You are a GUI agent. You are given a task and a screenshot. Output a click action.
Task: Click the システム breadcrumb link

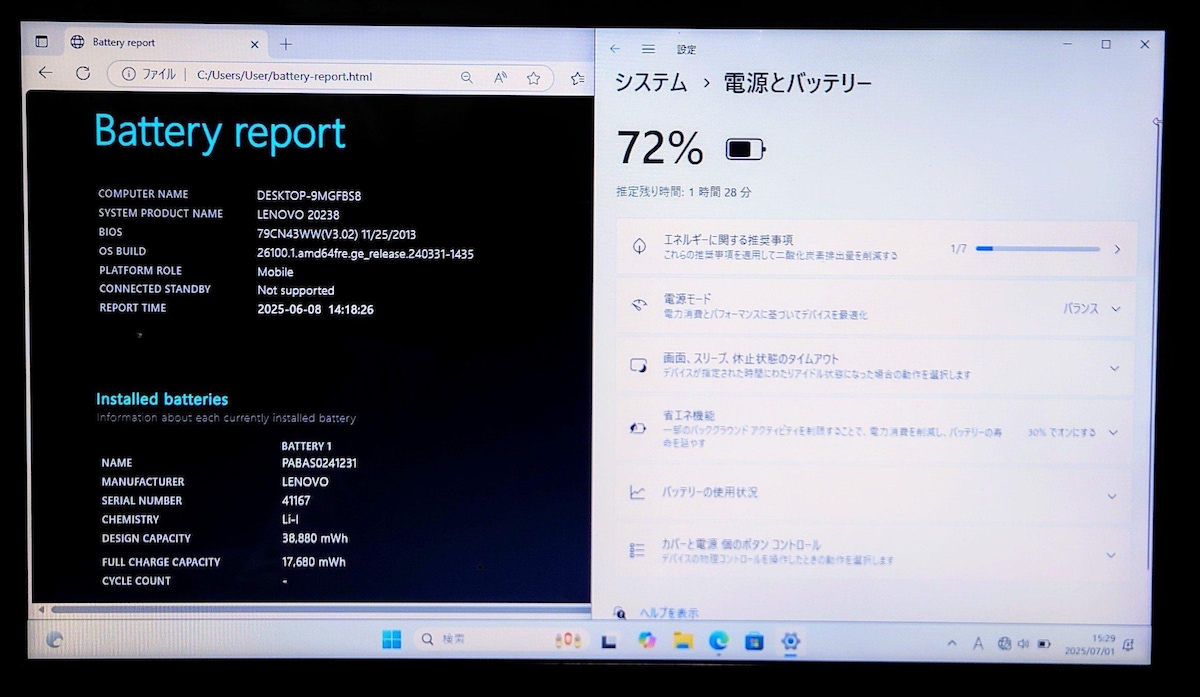650,83
